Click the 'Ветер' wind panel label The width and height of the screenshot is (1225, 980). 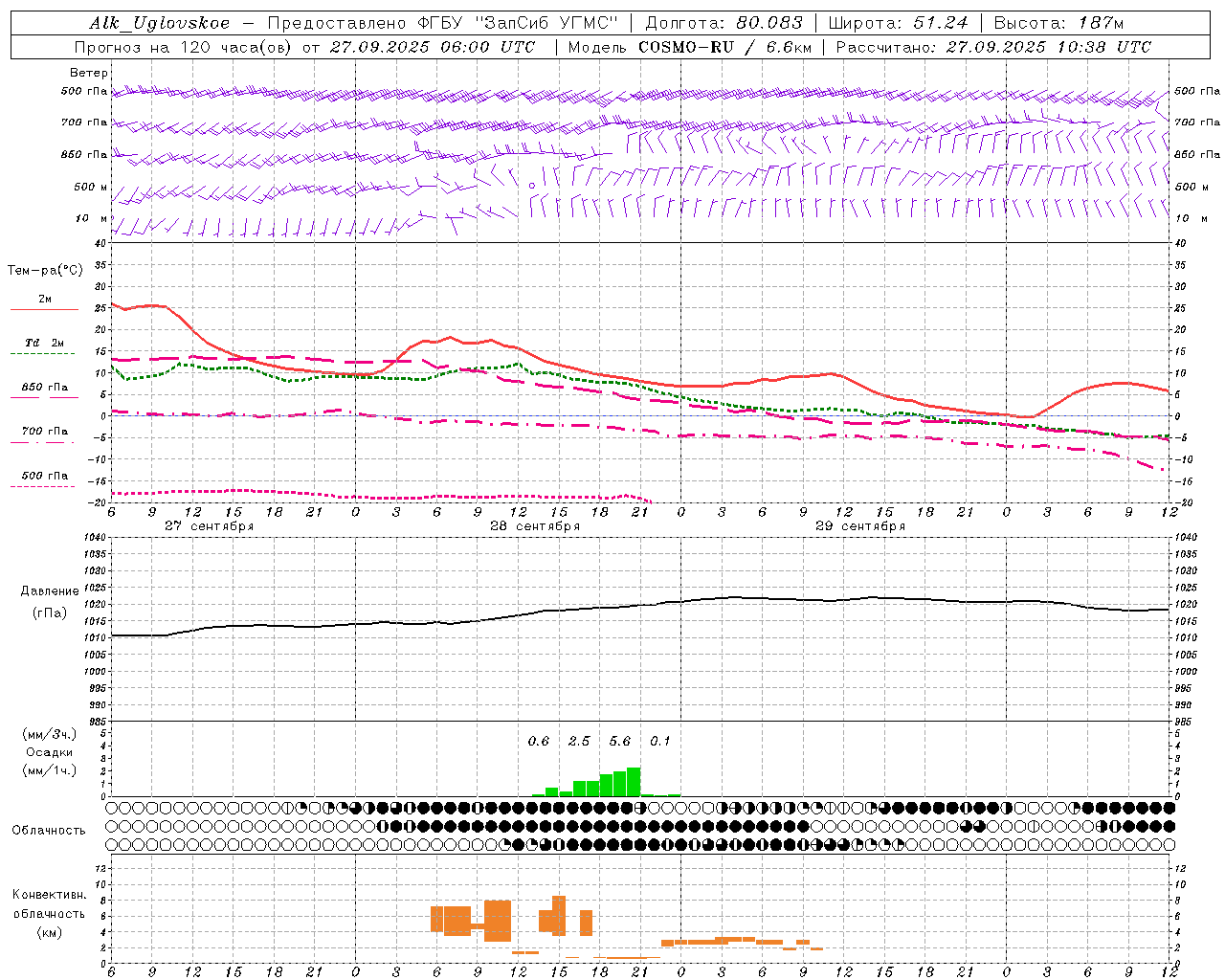(89, 73)
